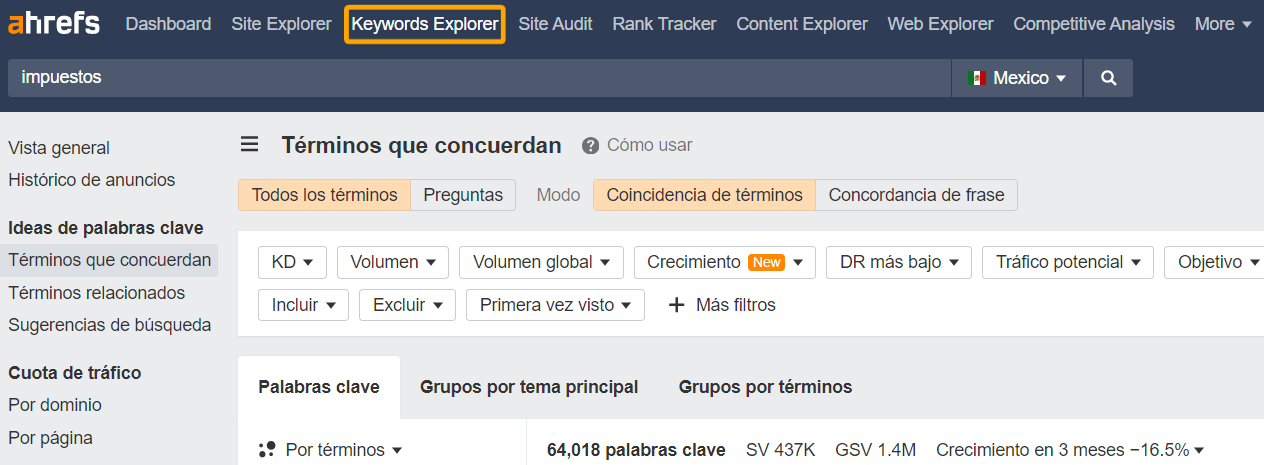
Task: Toggle the hamburger sidebar menu icon
Action: (249, 145)
